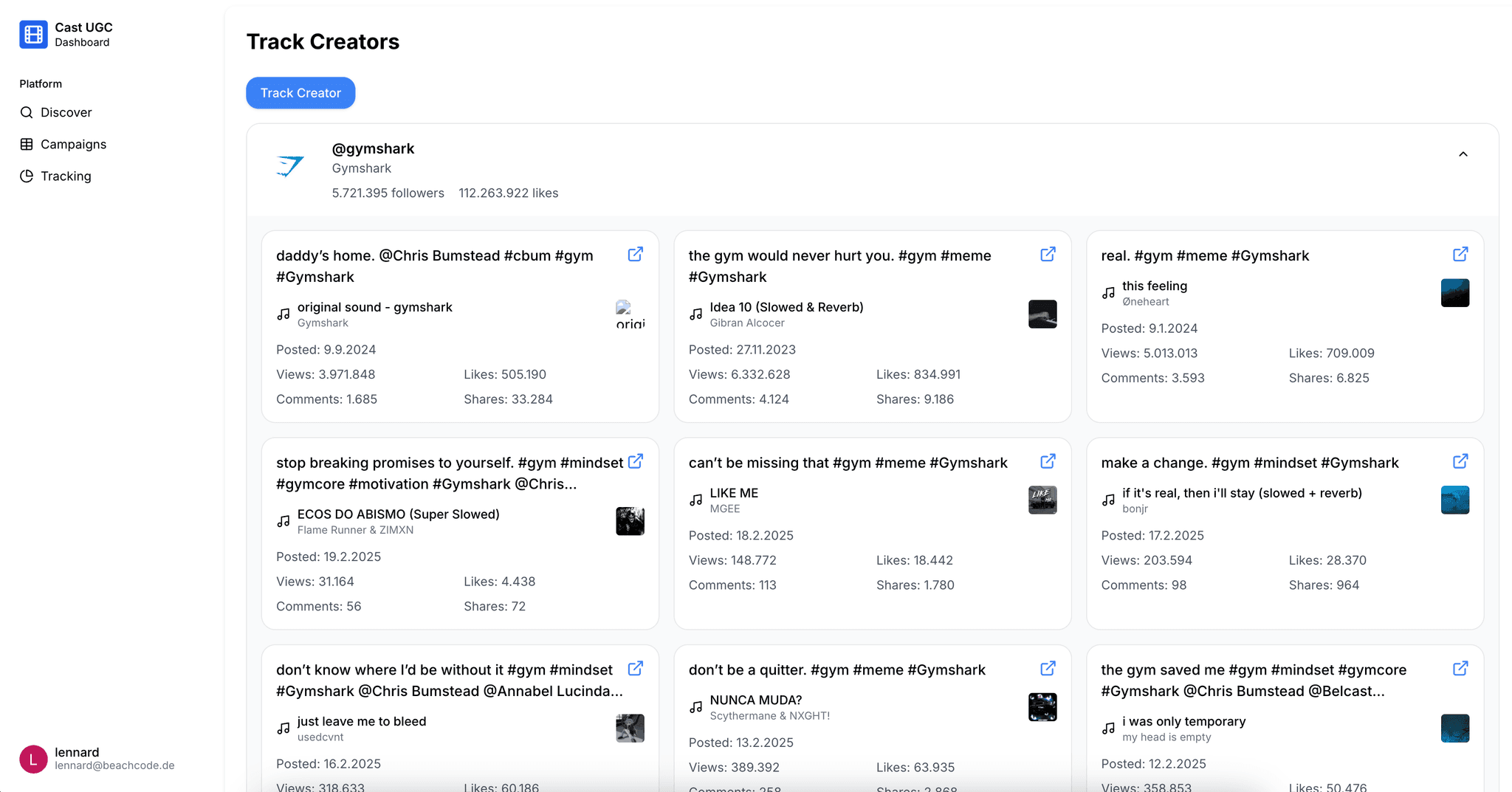Screen dimensions: 1512x792
Task: Click music note icon beside "if it's real, then i'll stay"
Action: coord(1108,500)
